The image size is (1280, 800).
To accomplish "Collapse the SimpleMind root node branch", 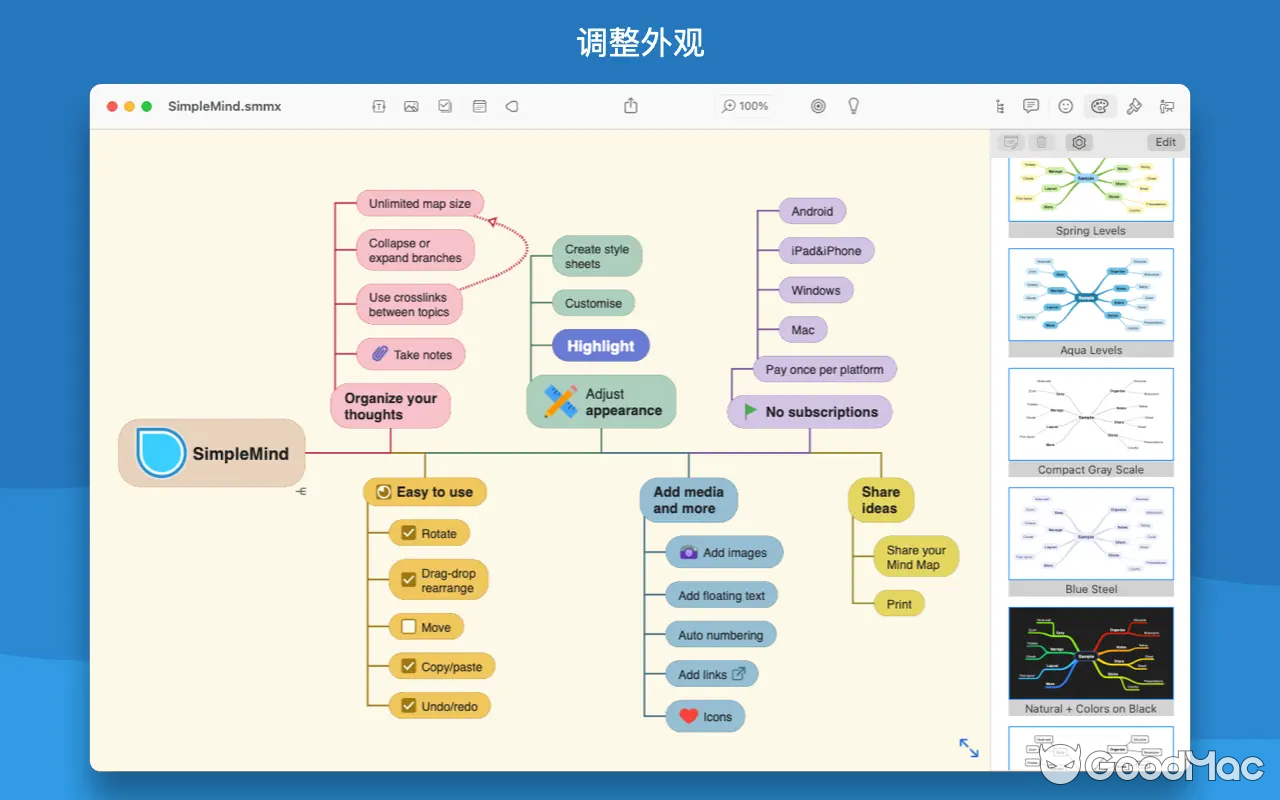I will coord(302,490).
